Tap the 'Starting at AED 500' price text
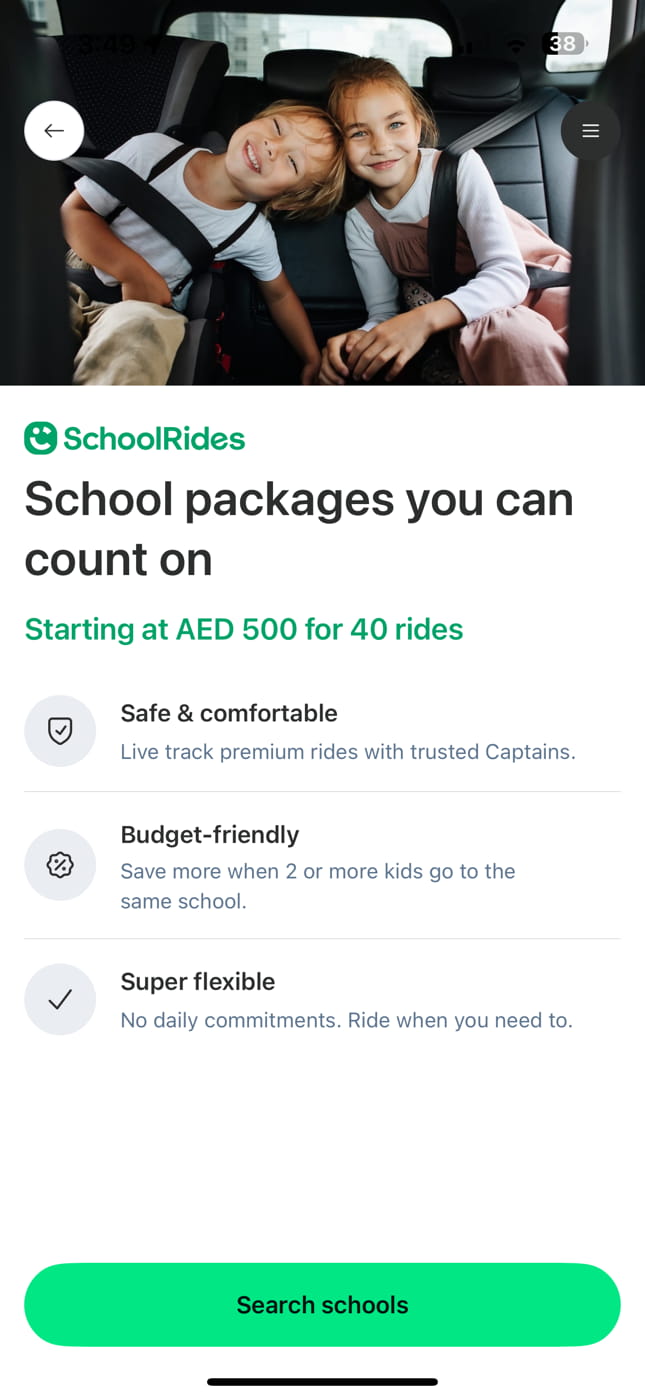This screenshot has width=645, height=1398. click(243, 629)
